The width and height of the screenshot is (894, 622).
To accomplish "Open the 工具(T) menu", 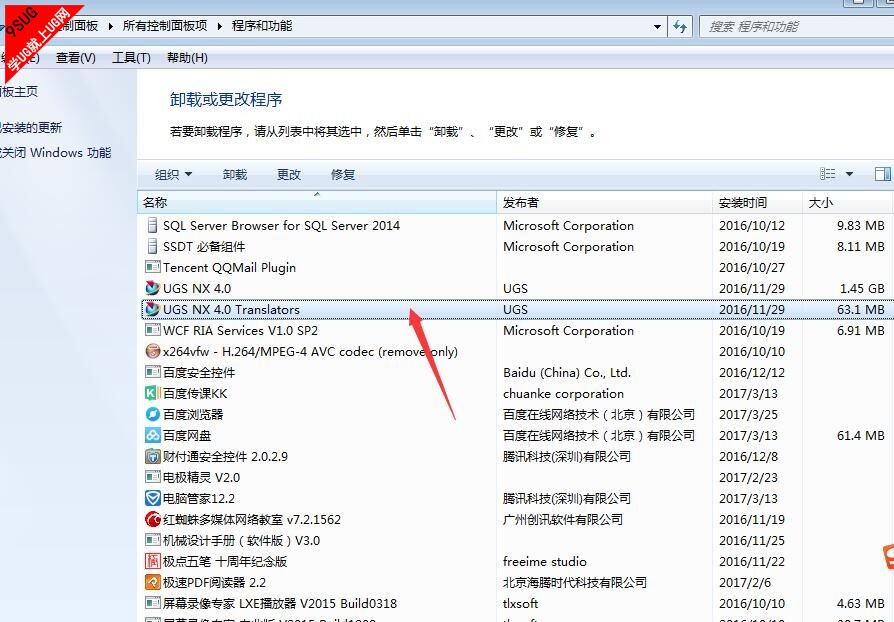I will [x=131, y=58].
